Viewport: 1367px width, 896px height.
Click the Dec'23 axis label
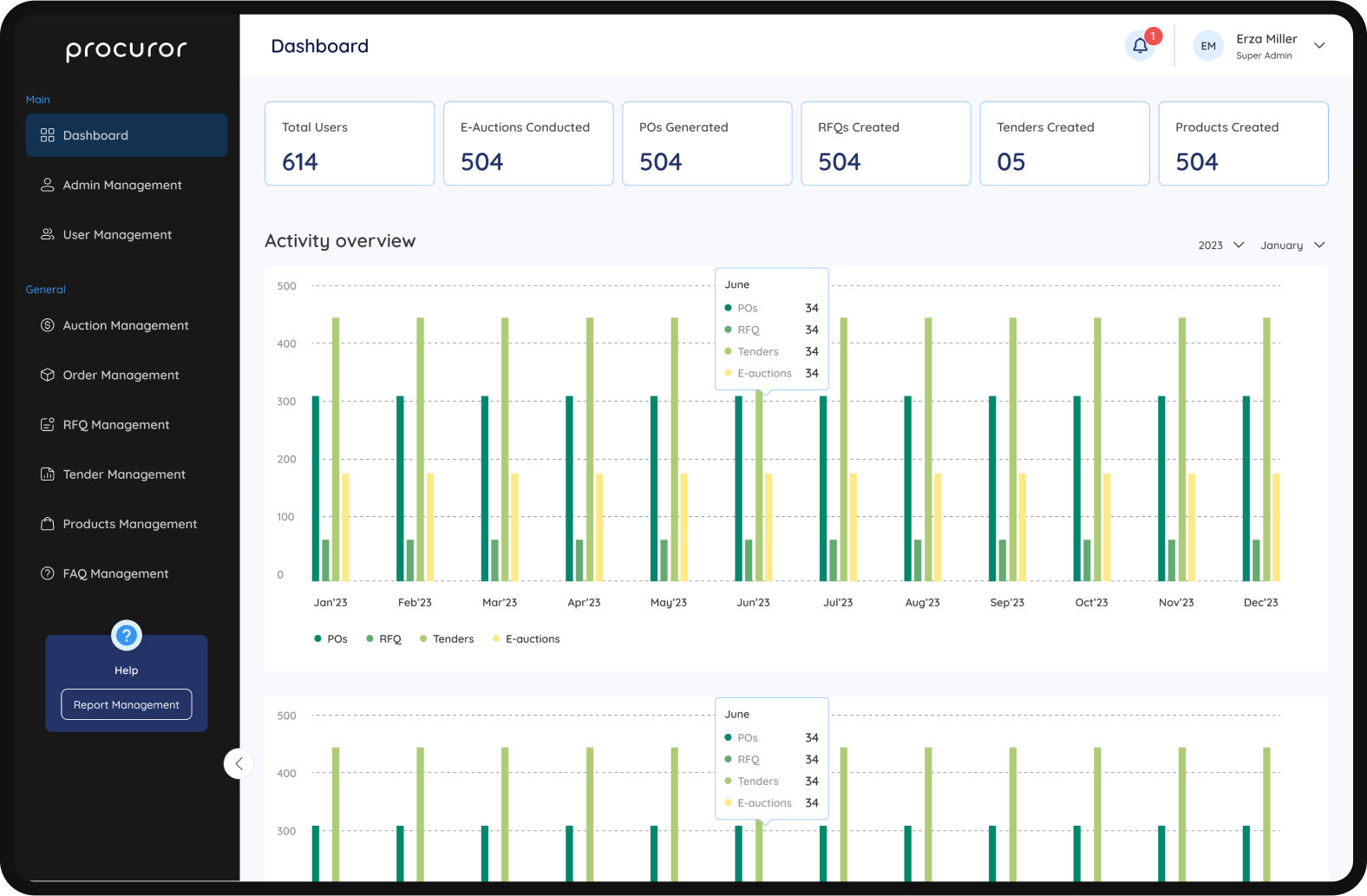point(1260,603)
